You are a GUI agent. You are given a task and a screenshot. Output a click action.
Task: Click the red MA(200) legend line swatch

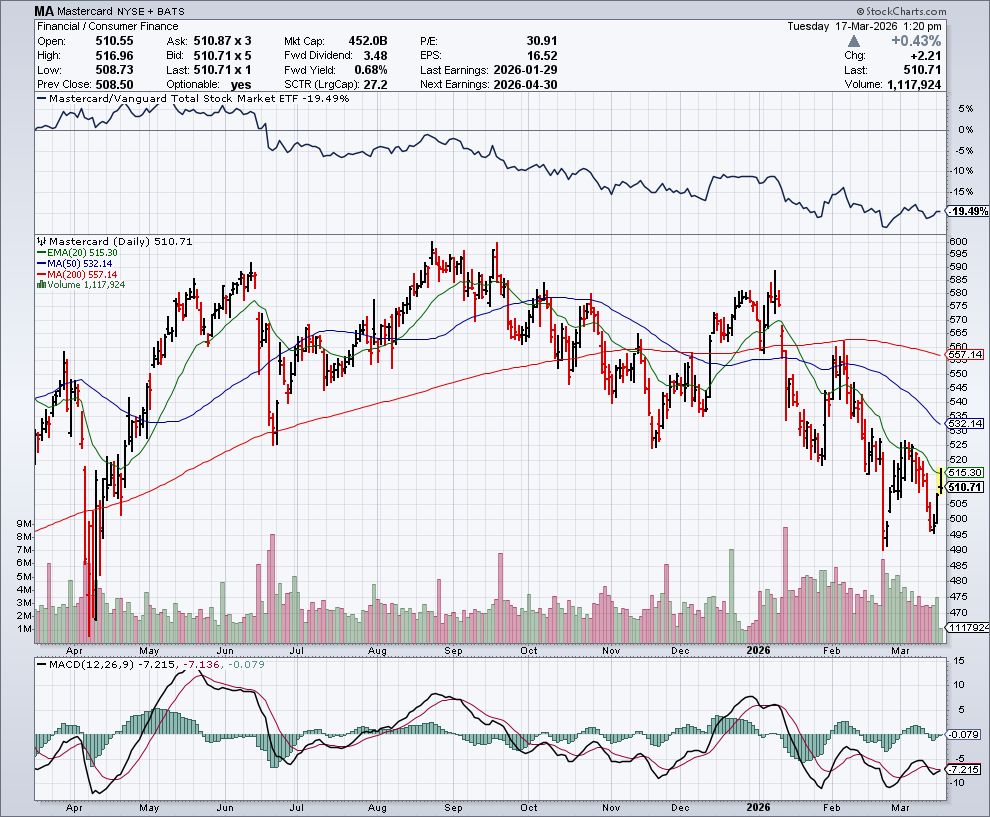coord(40,275)
